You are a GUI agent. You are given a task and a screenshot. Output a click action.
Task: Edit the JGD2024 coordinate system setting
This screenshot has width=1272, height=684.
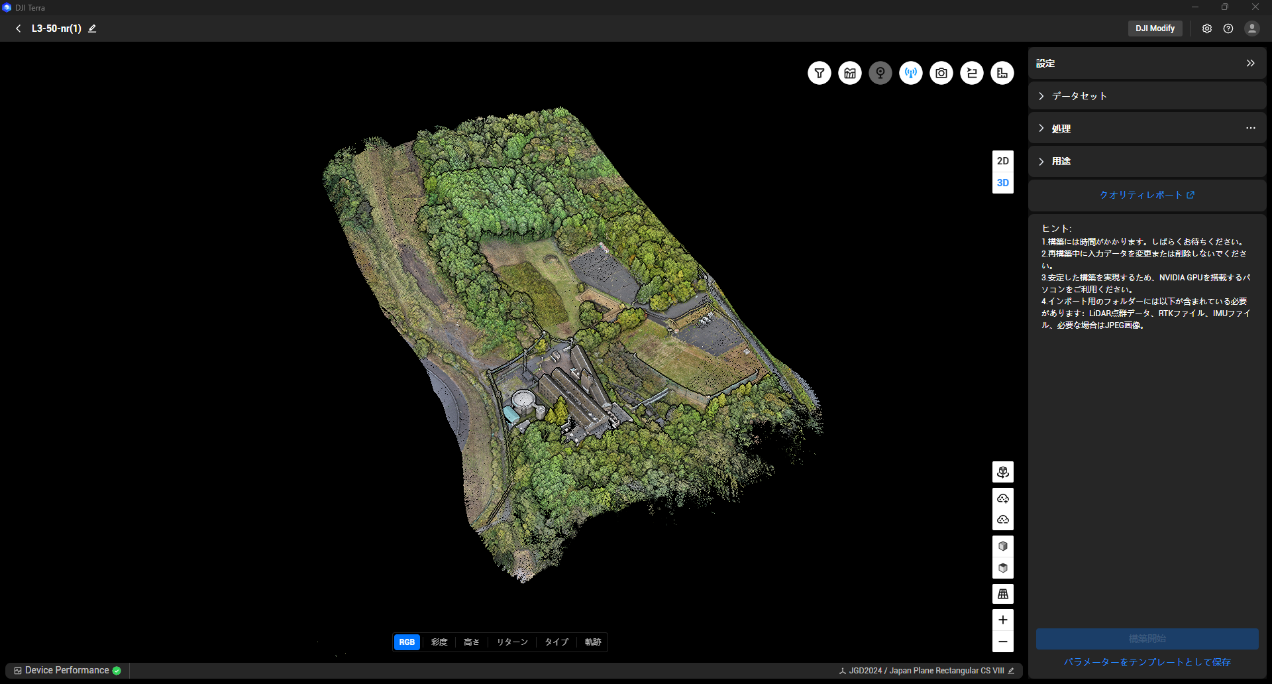click(1011, 671)
